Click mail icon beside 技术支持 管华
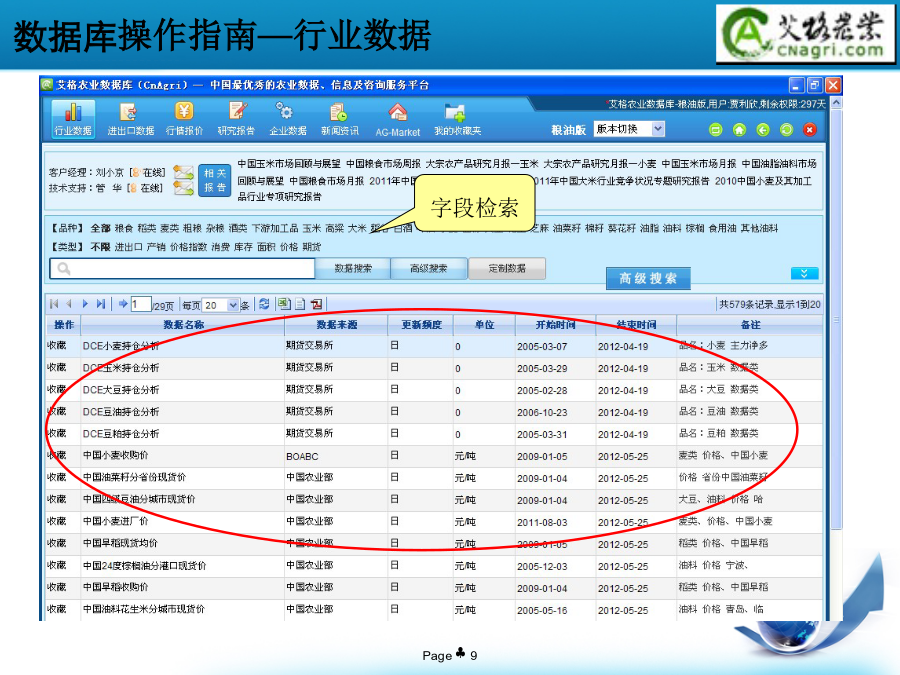 pyautogui.click(x=184, y=188)
